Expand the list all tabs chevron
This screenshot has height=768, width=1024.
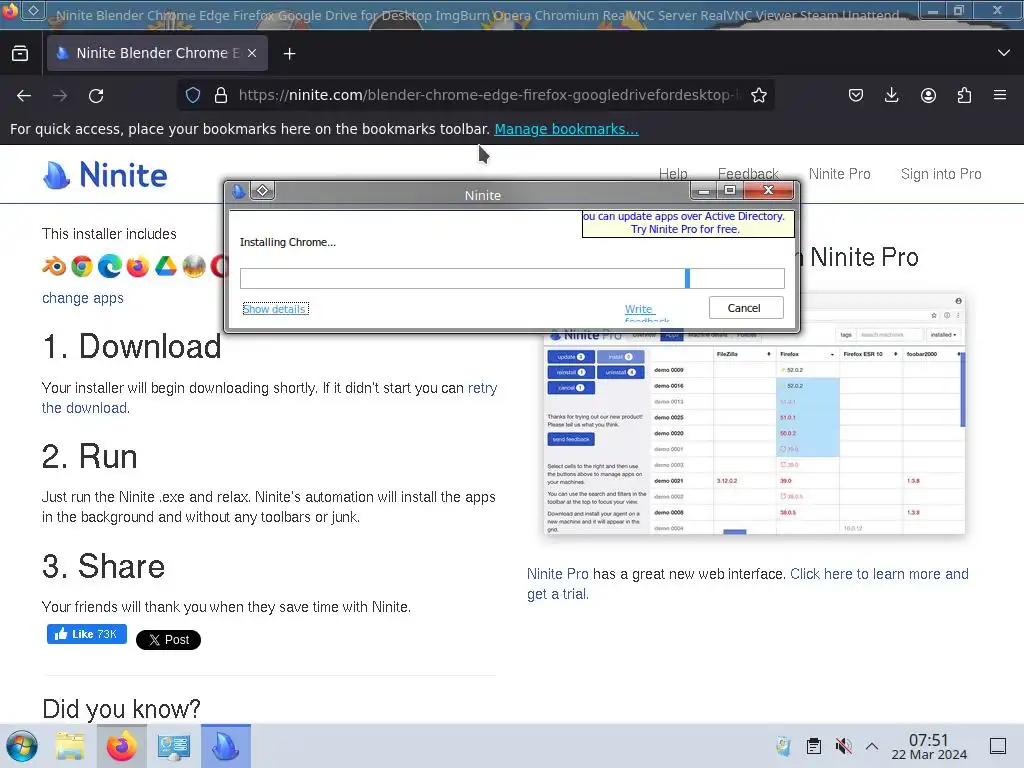coord(1004,53)
